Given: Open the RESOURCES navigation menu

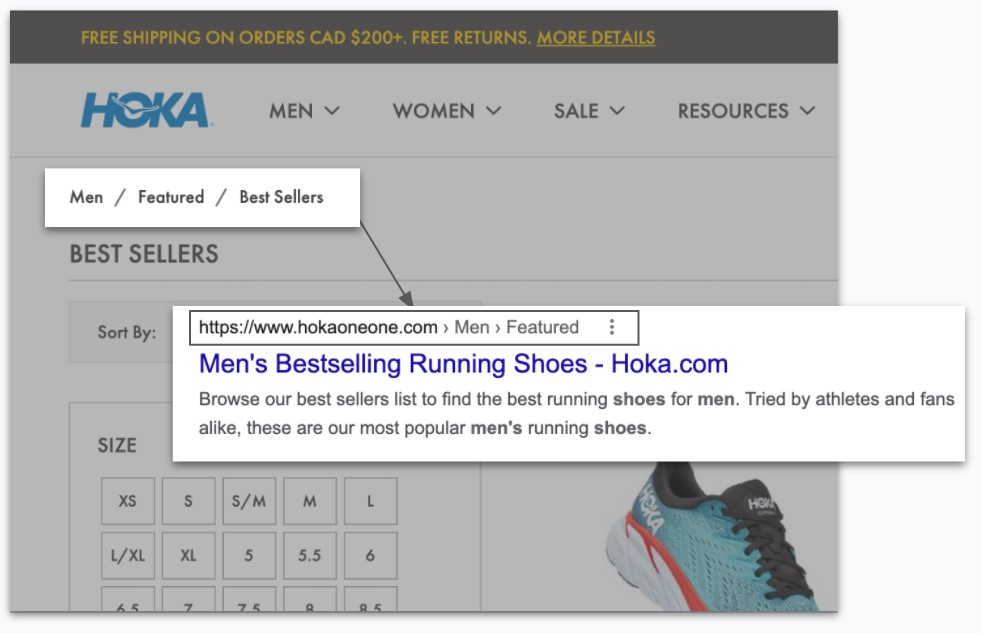Looking at the screenshot, I should (746, 111).
